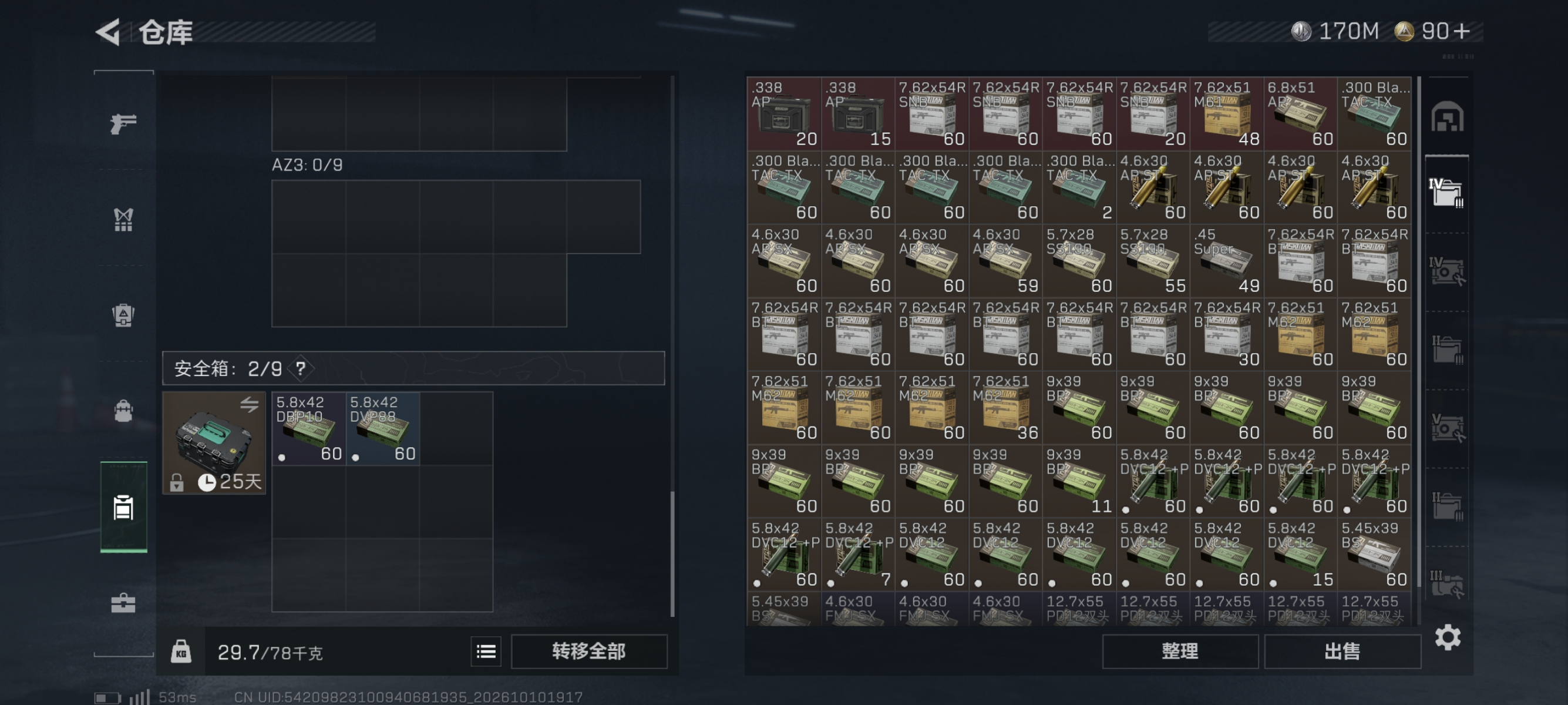Select the first IV safe container tab
The image size is (1568, 705).
click(x=1447, y=271)
